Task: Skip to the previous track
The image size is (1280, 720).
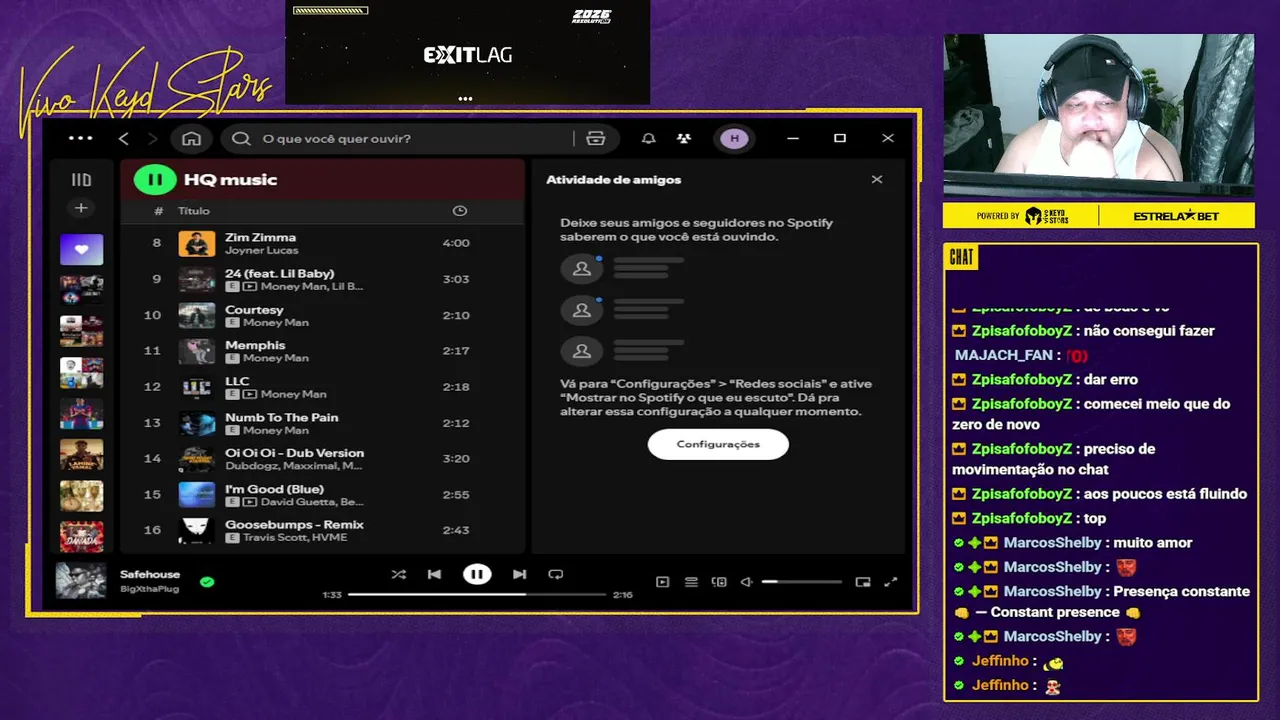Action: pos(434,574)
